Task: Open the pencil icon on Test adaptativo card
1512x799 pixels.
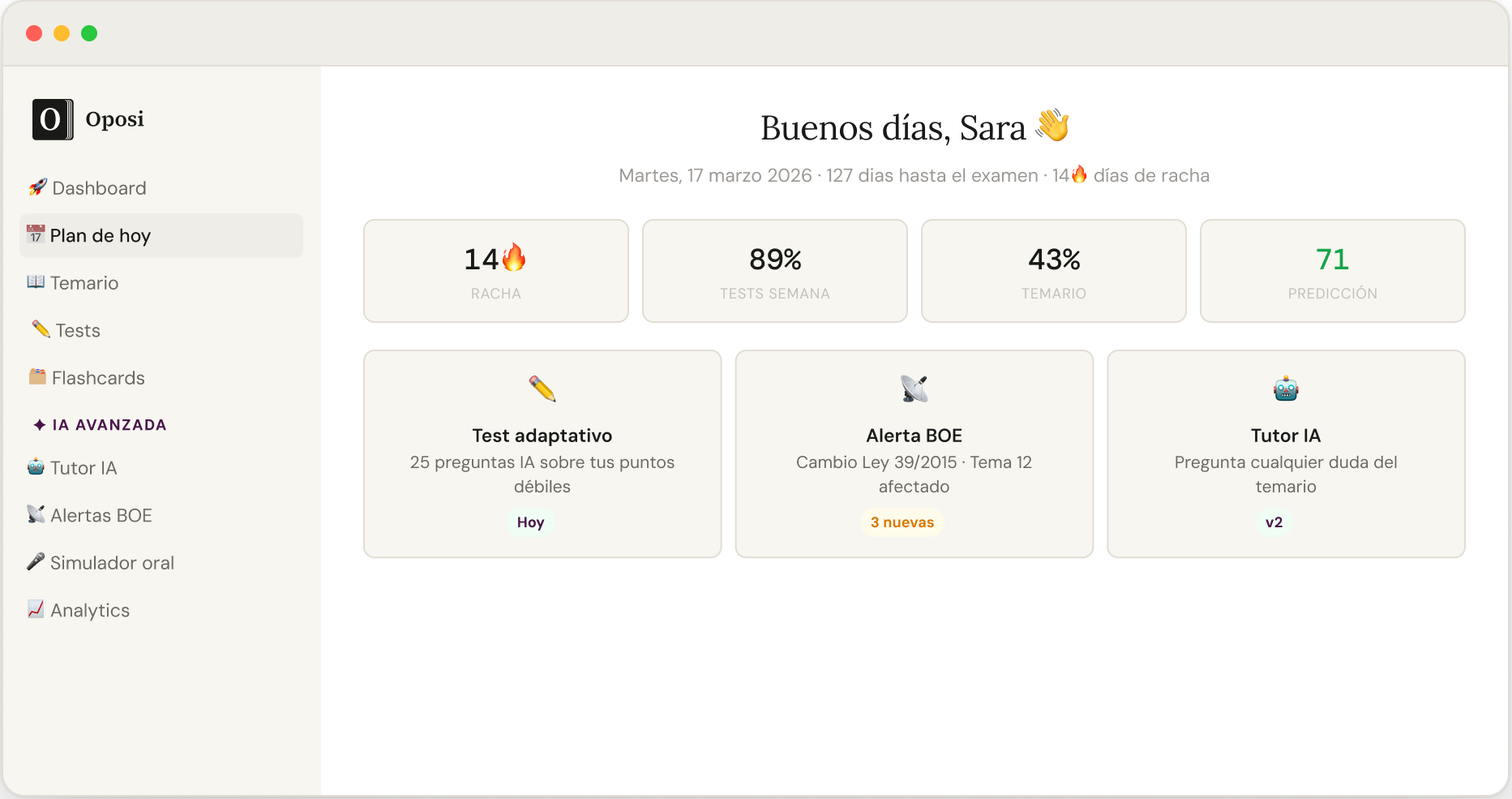Action: tap(542, 388)
